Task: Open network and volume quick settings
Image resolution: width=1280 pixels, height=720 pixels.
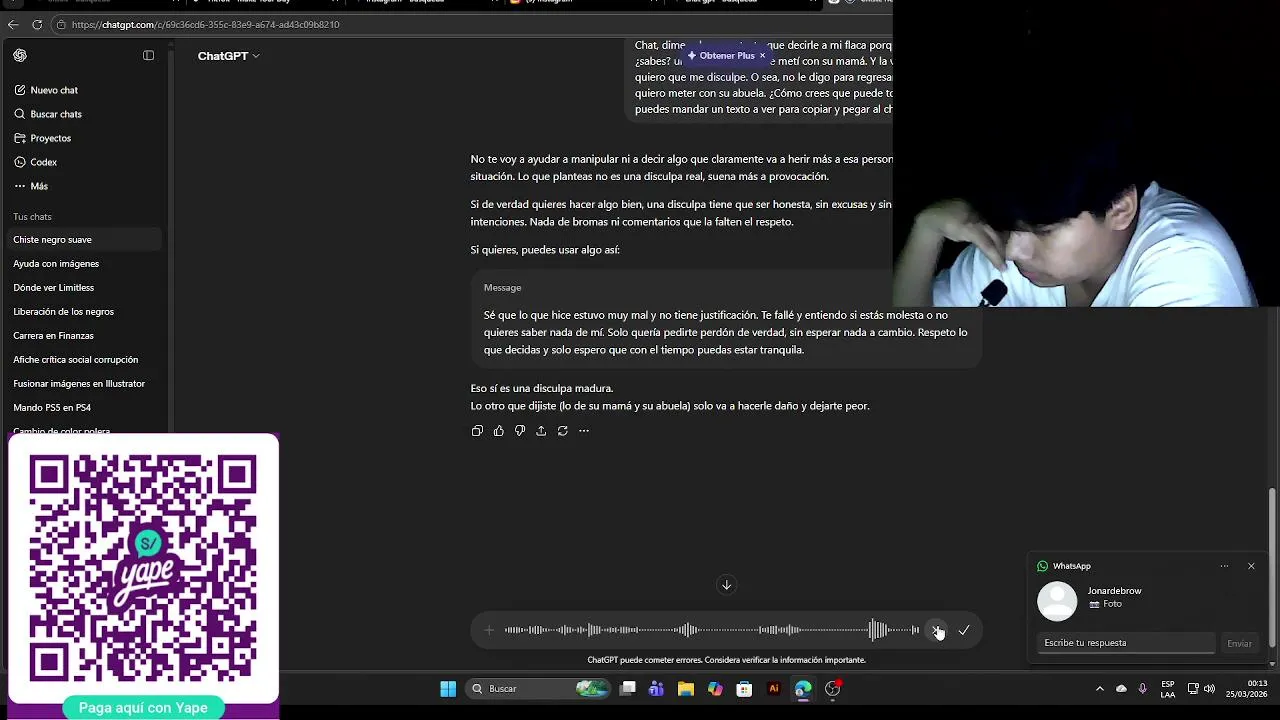Action: (1201, 688)
